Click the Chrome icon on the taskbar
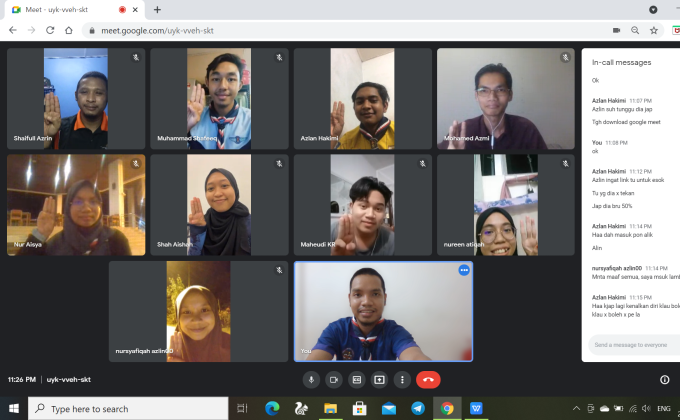 coord(447,408)
